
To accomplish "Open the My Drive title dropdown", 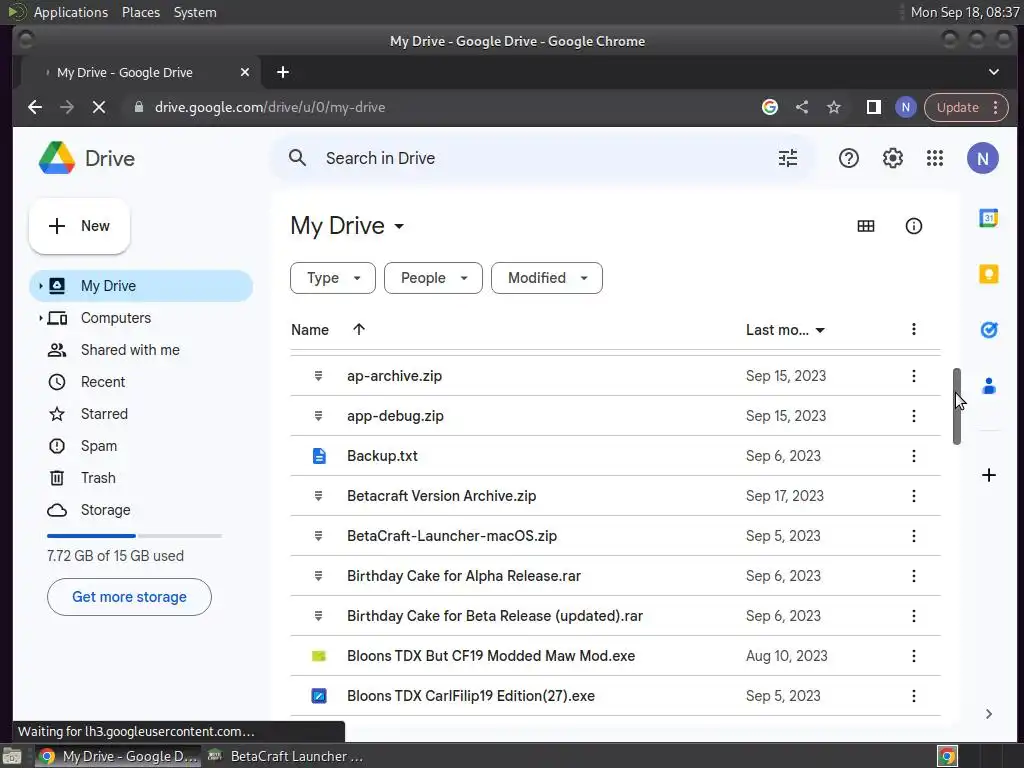I will [x=347, y=226].
